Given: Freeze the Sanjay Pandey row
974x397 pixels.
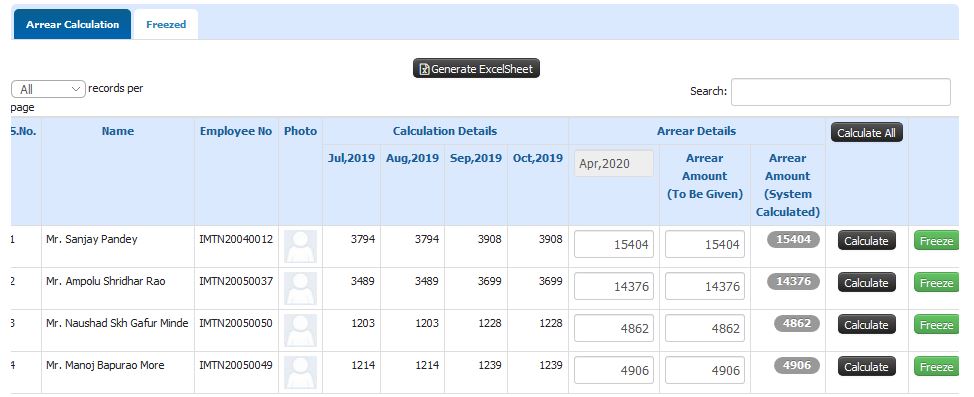Looking at the screenshot, I should coord(936,240).
